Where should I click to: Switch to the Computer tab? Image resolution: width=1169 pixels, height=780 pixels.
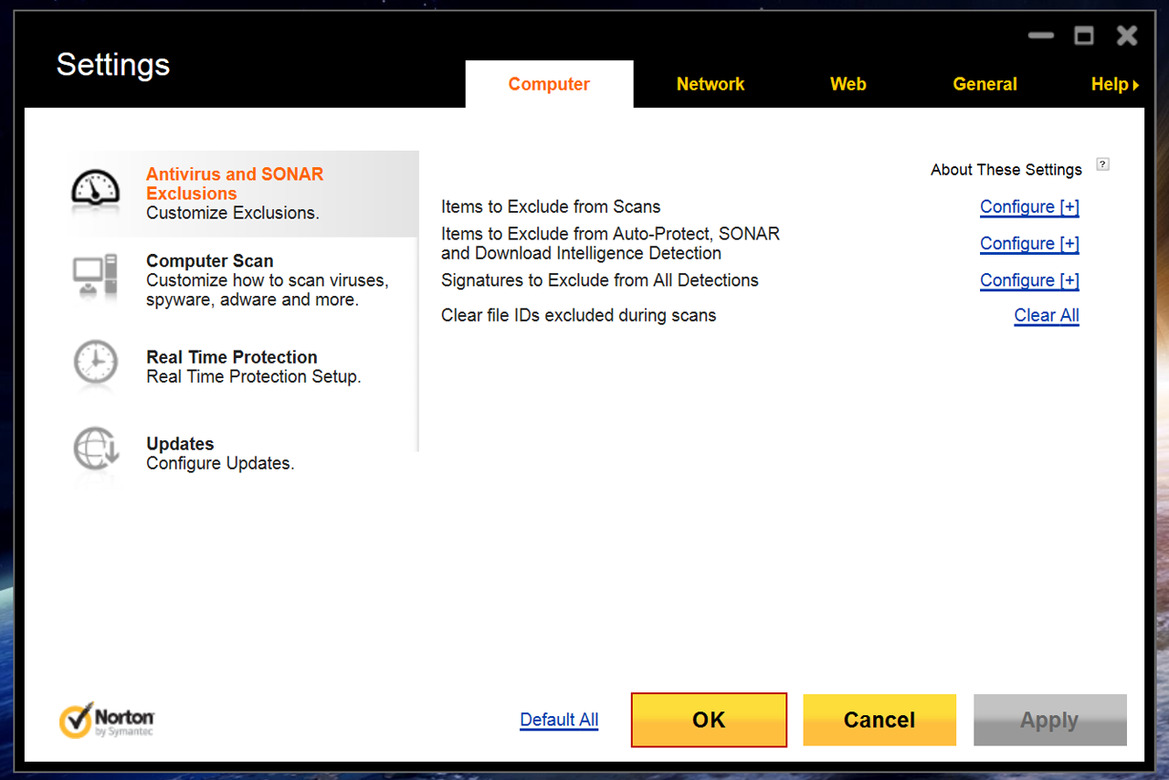549,84
